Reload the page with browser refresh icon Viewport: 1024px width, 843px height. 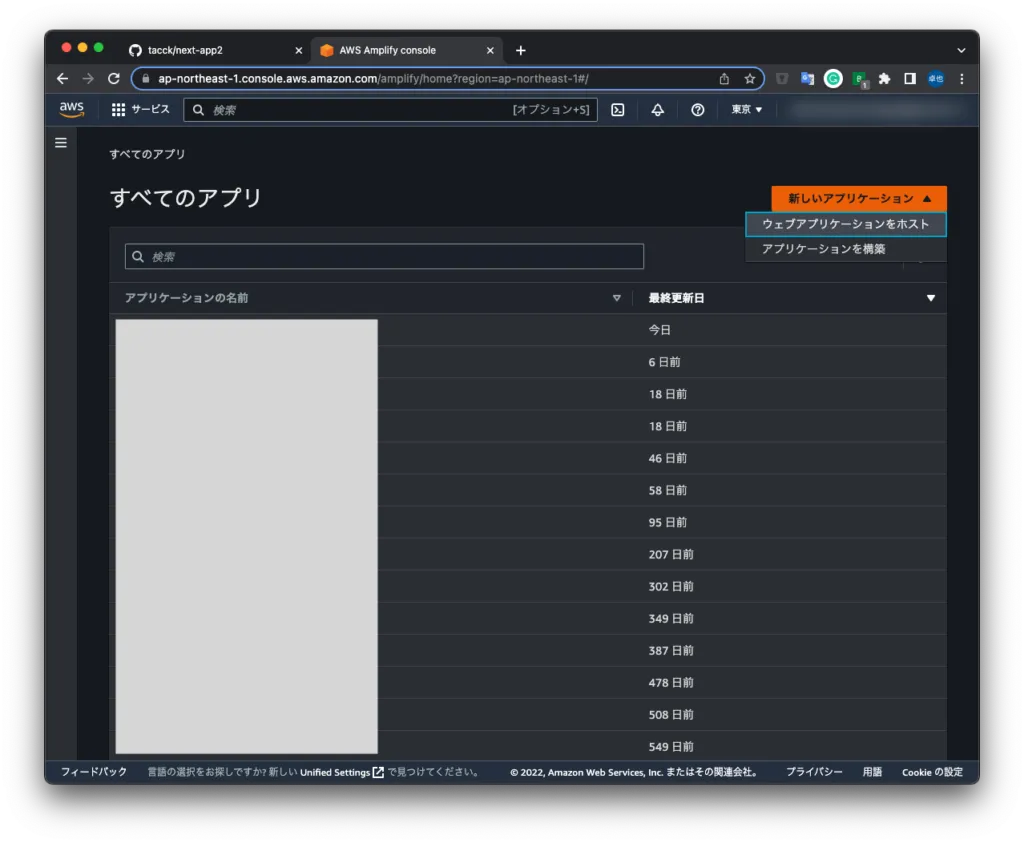click(x=114, y=78)
